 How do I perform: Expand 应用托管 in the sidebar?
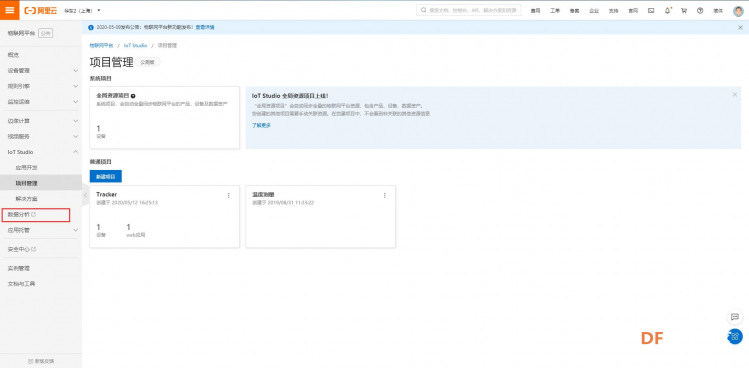point(41,230)
